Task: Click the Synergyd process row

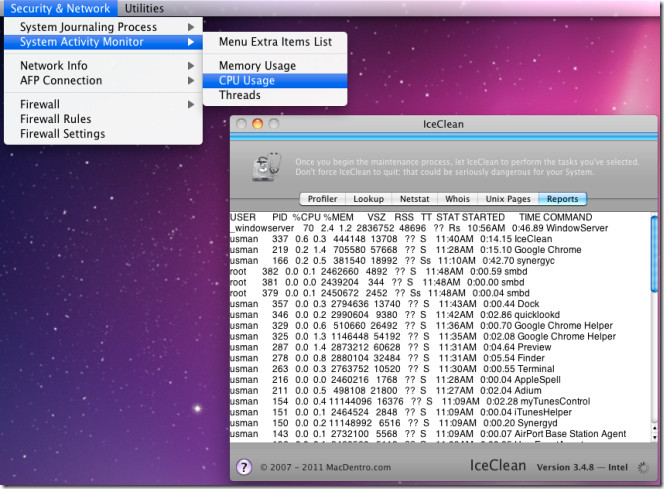Action: point(440,423)
